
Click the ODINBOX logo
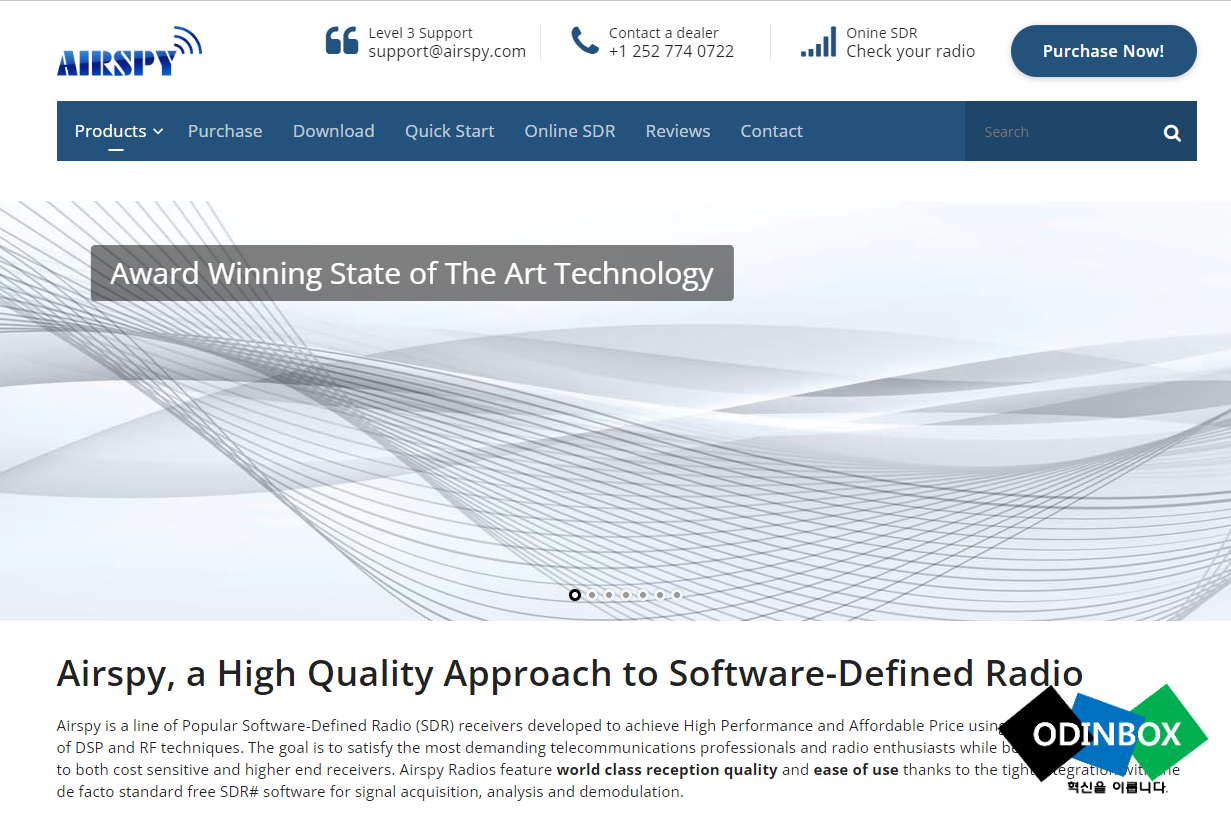[x=1104, y=738]
